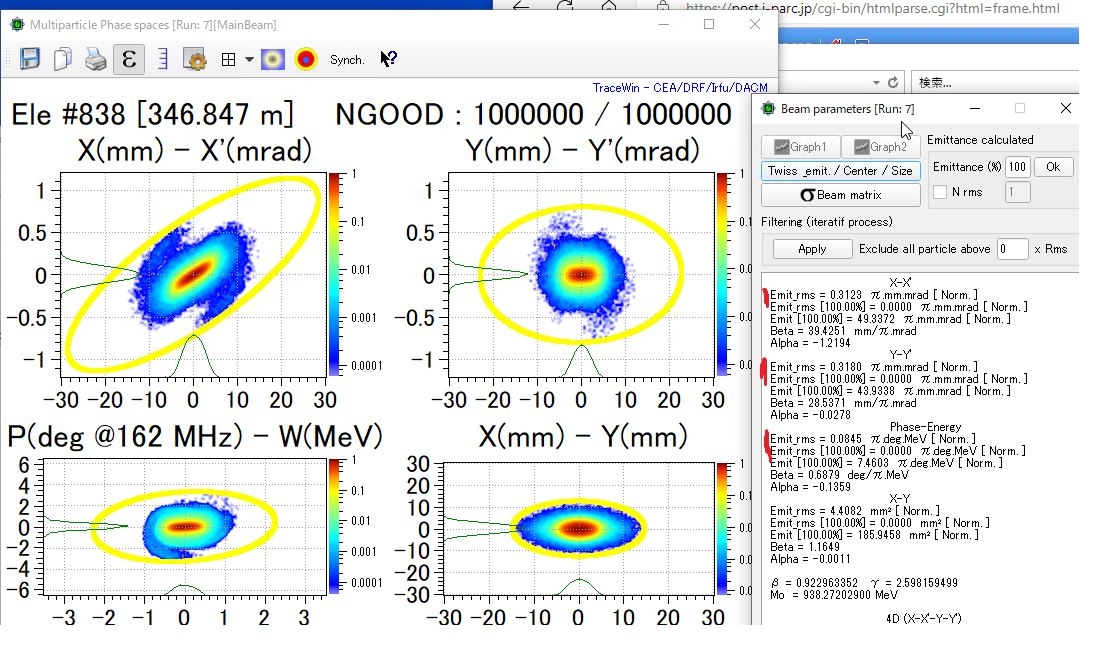Click the Ok button next to Emittance

tap(1053, 167)
